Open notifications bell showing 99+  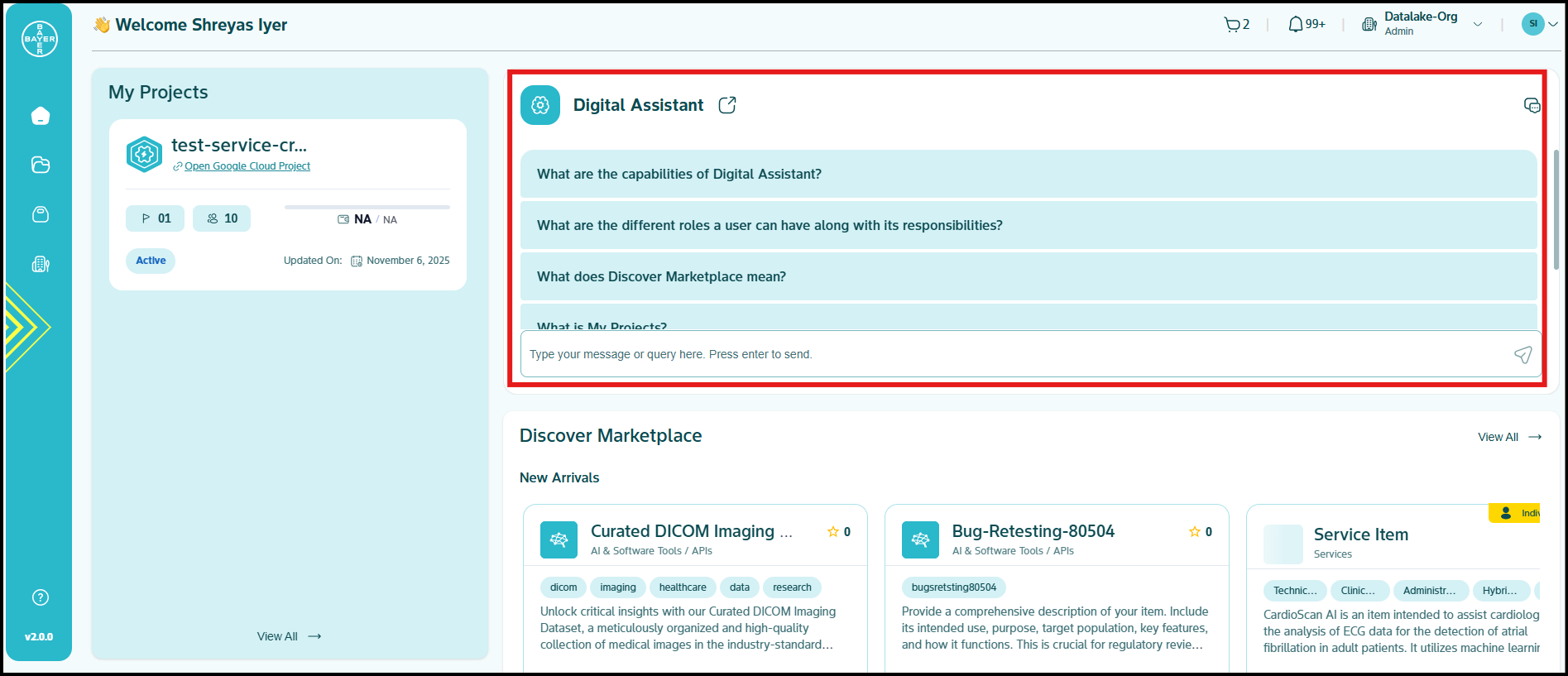(x=1306, y=25)
